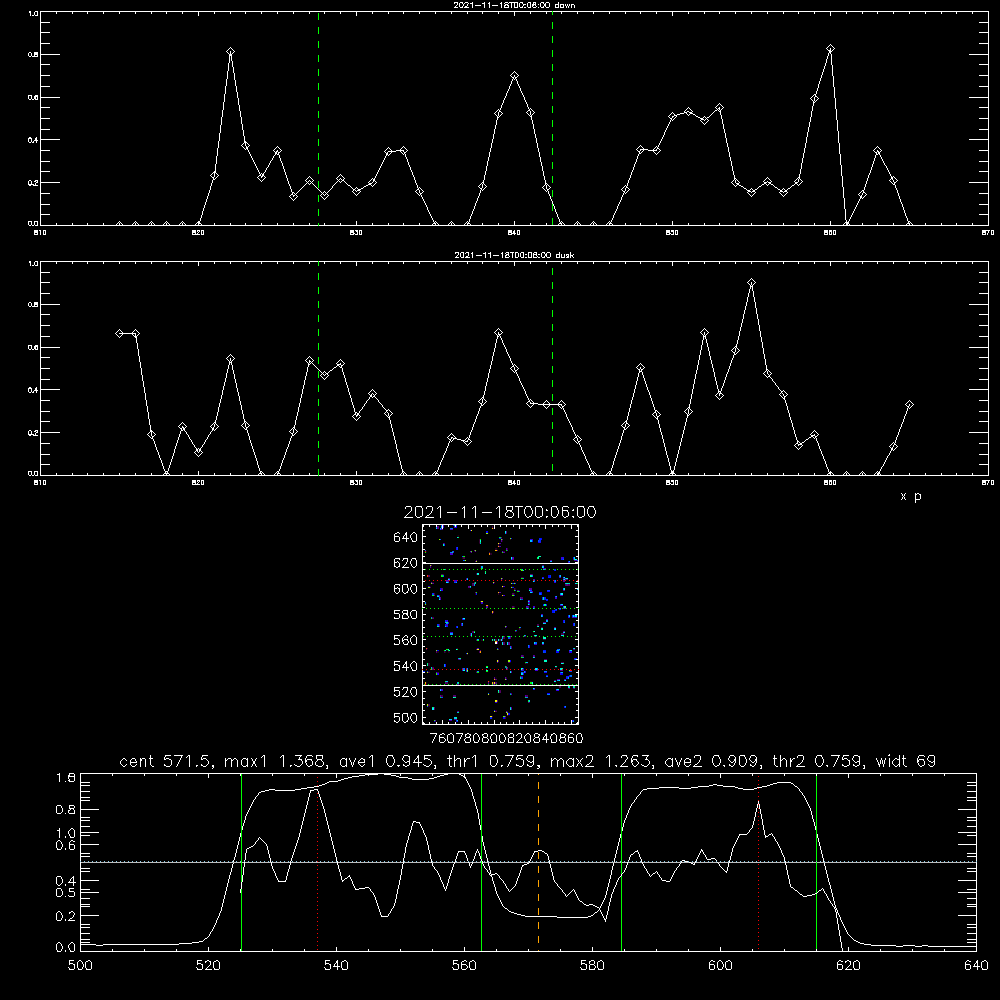This screenshot has width=1000, height=1000.
Task: Select the dusk plot title text
Action: pyautogui.click(x=514, y=255)
